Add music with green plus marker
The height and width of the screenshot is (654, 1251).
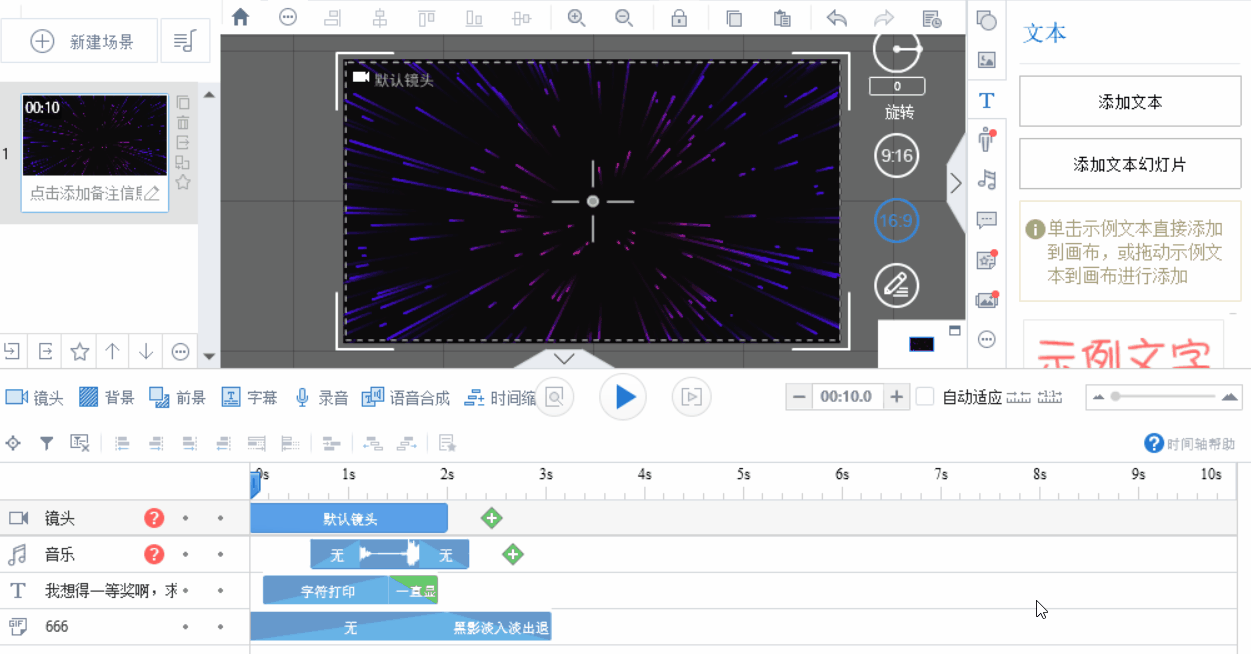tap(512, 554)
